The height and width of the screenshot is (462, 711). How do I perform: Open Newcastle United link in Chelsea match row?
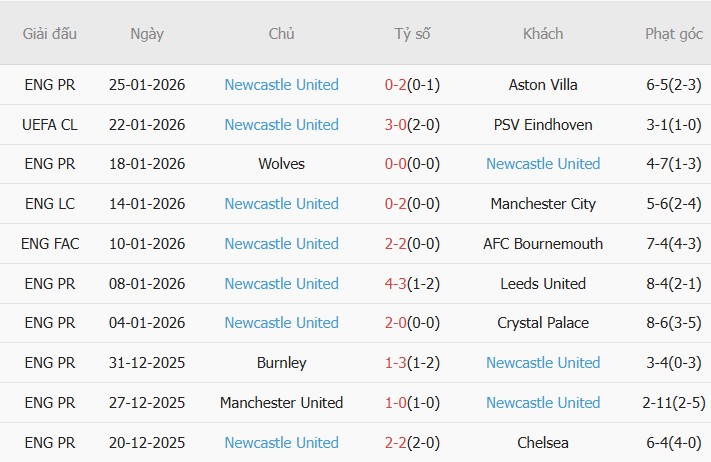[x=281, y=443]
